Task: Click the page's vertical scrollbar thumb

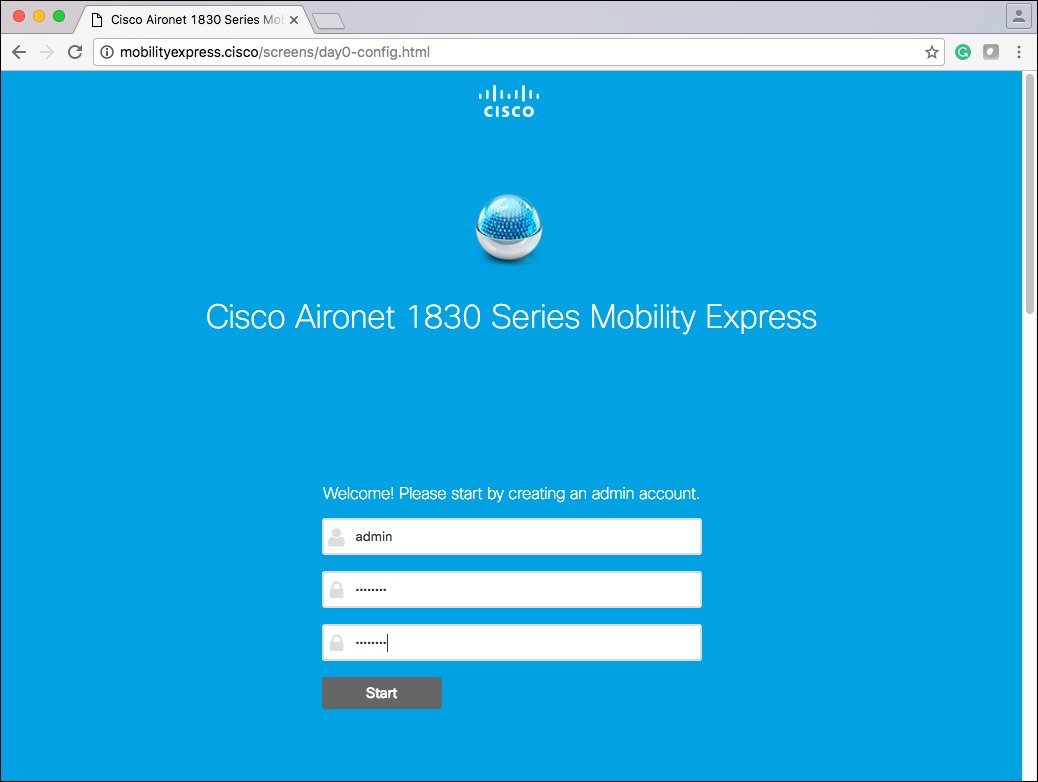Action: coord(1029,193)
